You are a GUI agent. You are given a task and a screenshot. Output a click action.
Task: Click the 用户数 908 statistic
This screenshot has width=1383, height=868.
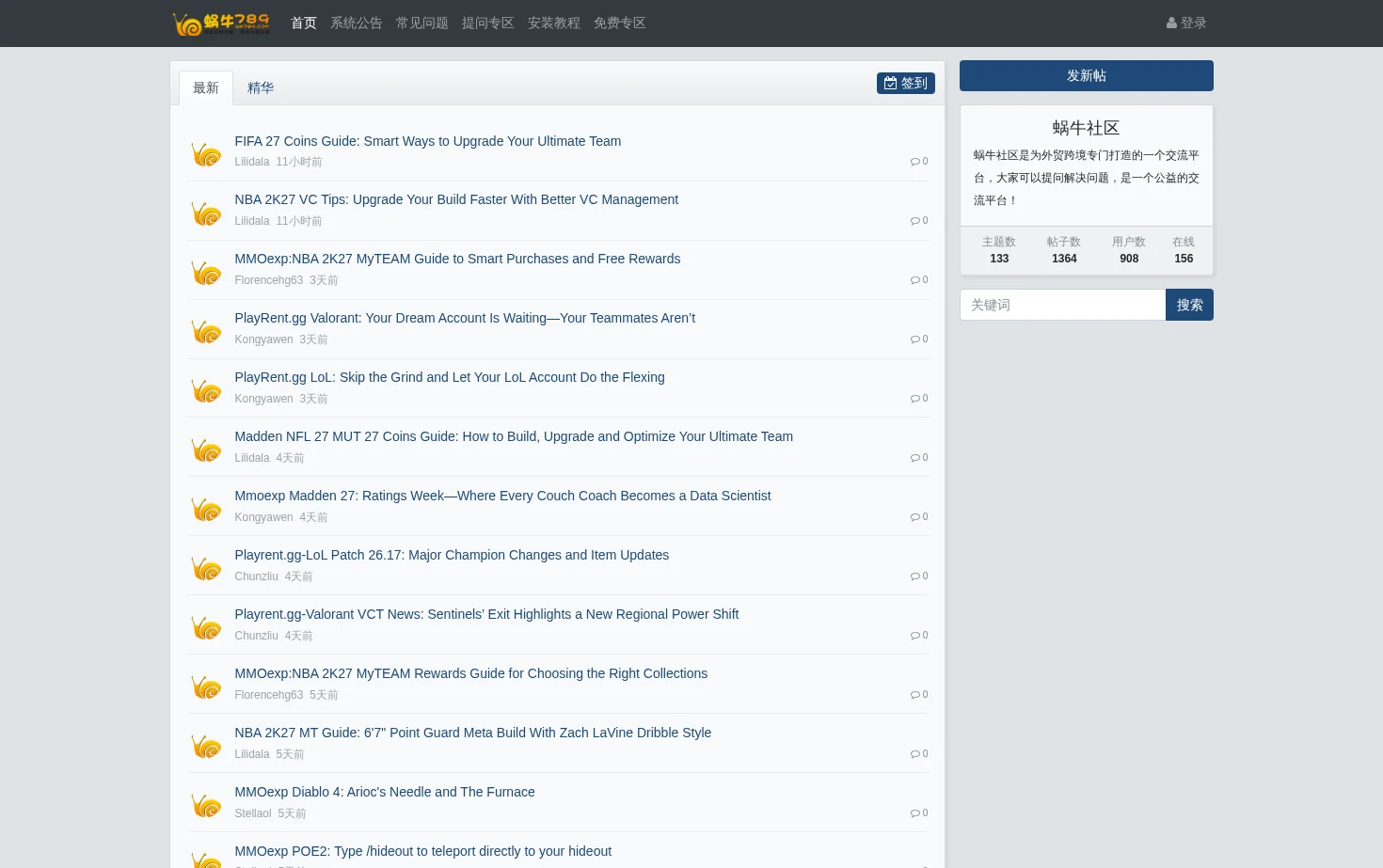point(1129,250)
